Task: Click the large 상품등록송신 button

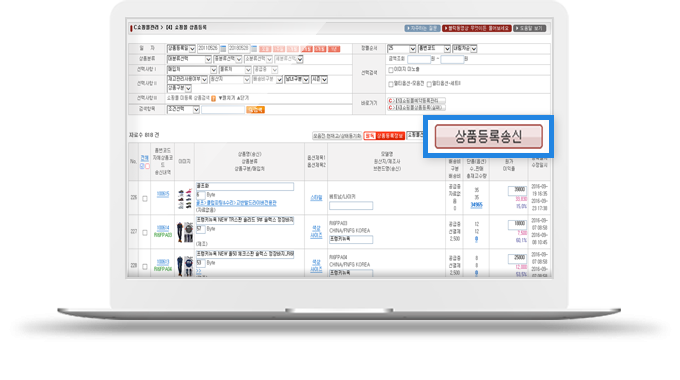Action: (489, 137)
